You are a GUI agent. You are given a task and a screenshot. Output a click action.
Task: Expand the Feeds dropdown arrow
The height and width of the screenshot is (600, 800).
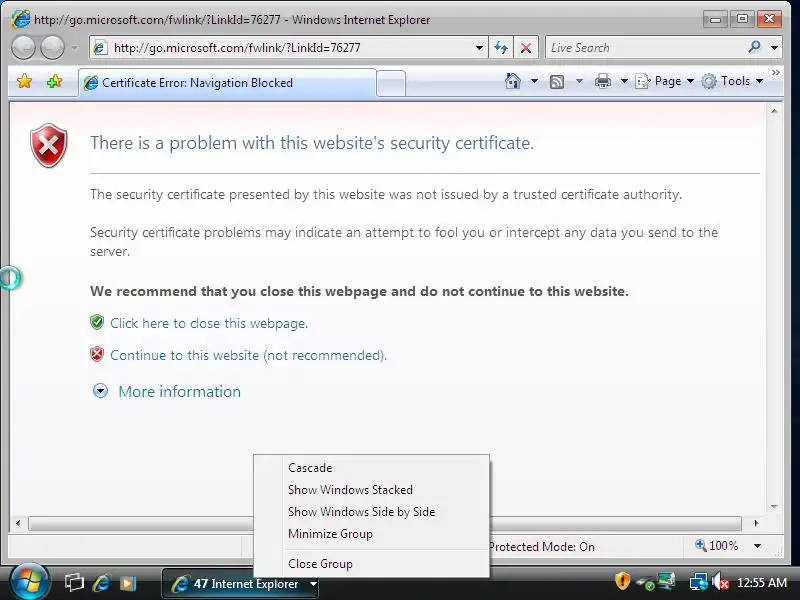pos(579,81)
